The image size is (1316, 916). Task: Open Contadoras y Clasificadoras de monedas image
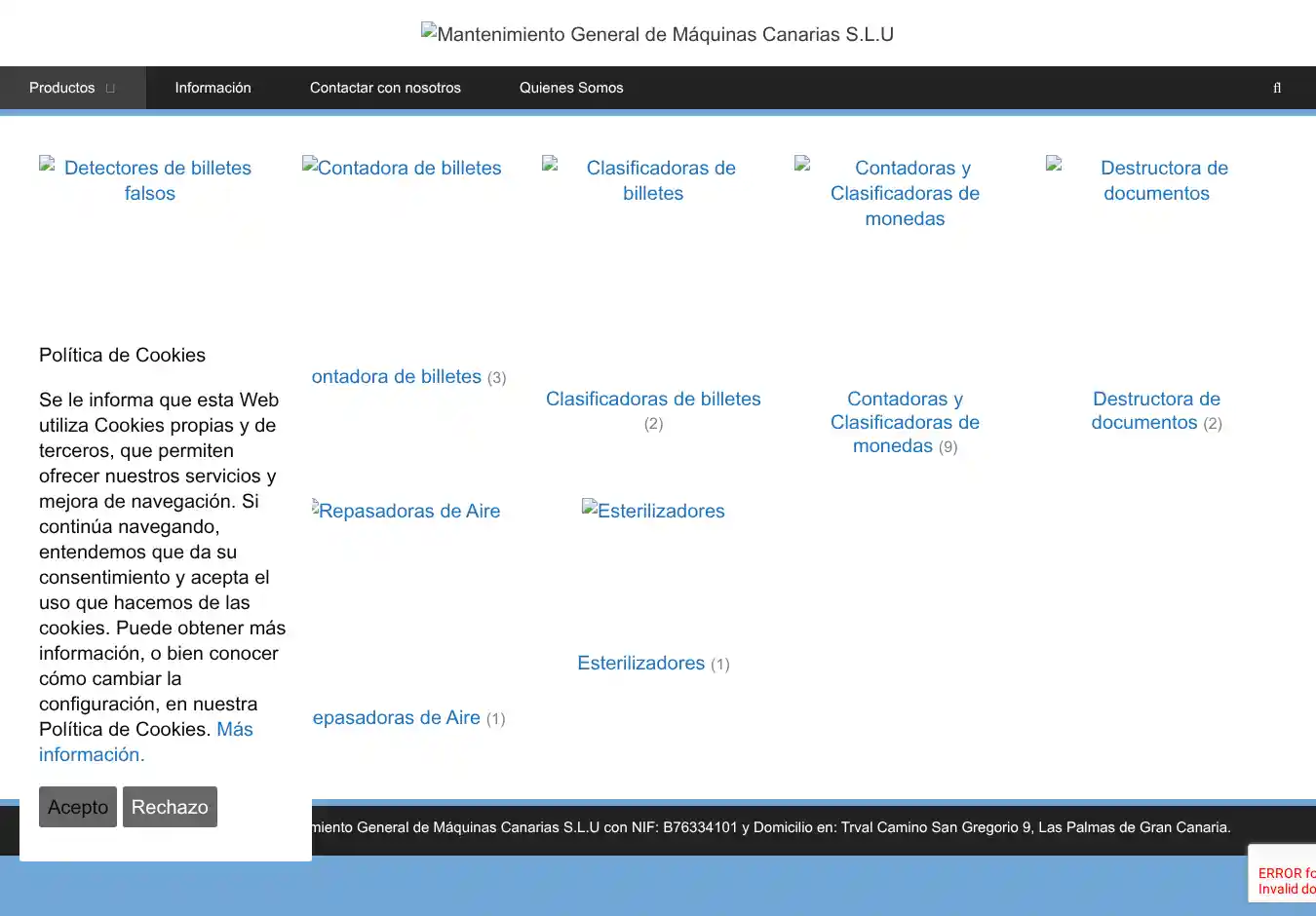click(x=905, y=193)
